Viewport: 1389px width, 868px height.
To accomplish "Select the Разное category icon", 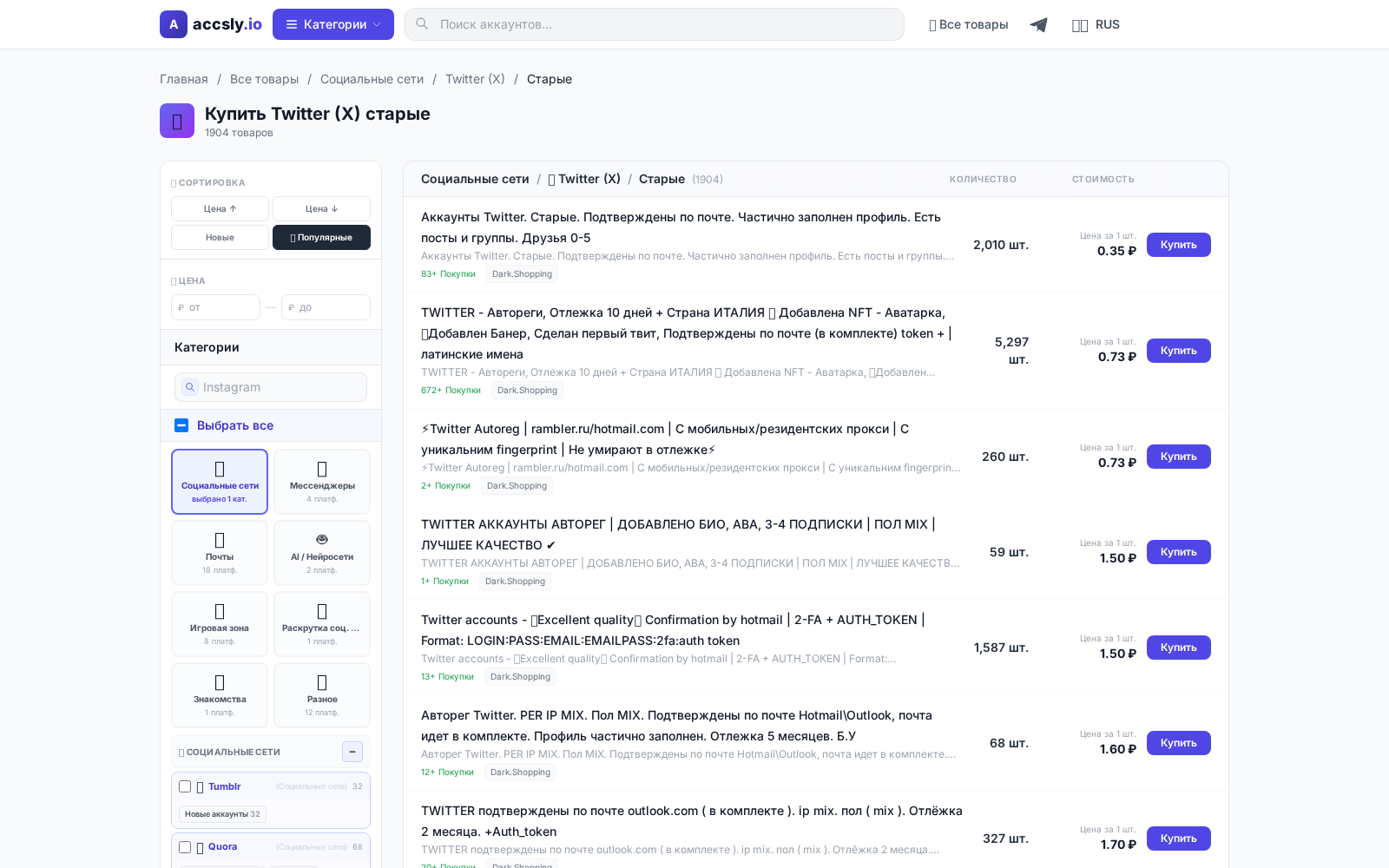I will click(321, 681).
